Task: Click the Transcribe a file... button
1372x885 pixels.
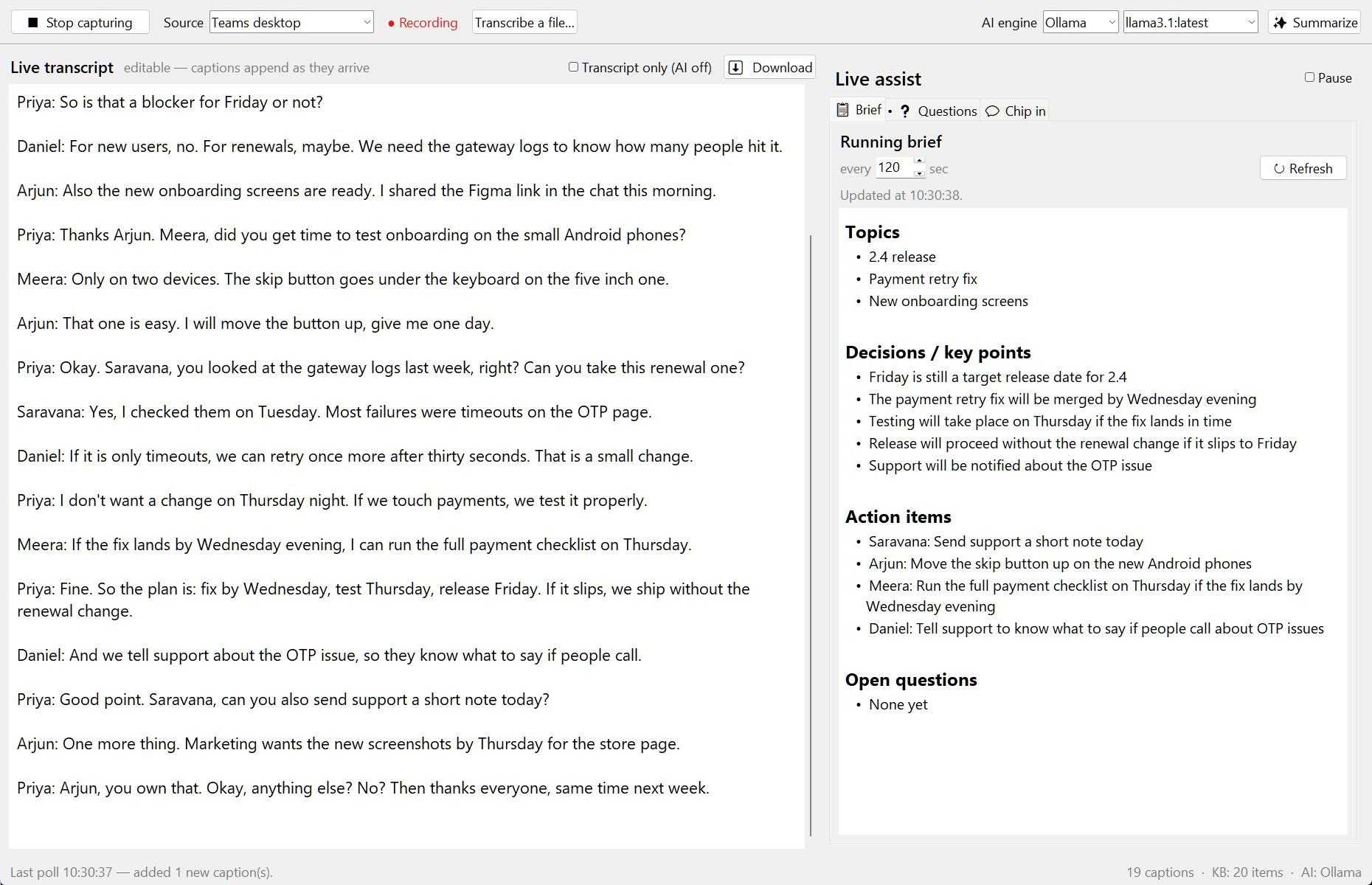Action: point(524,22)
